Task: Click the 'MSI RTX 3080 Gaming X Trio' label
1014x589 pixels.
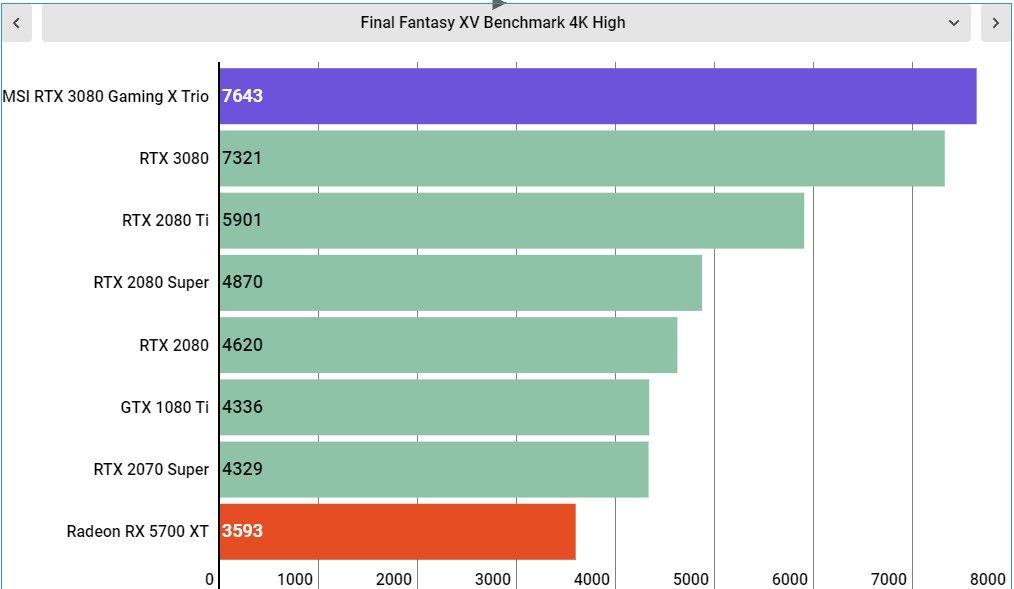Action: tap(105, 96)
